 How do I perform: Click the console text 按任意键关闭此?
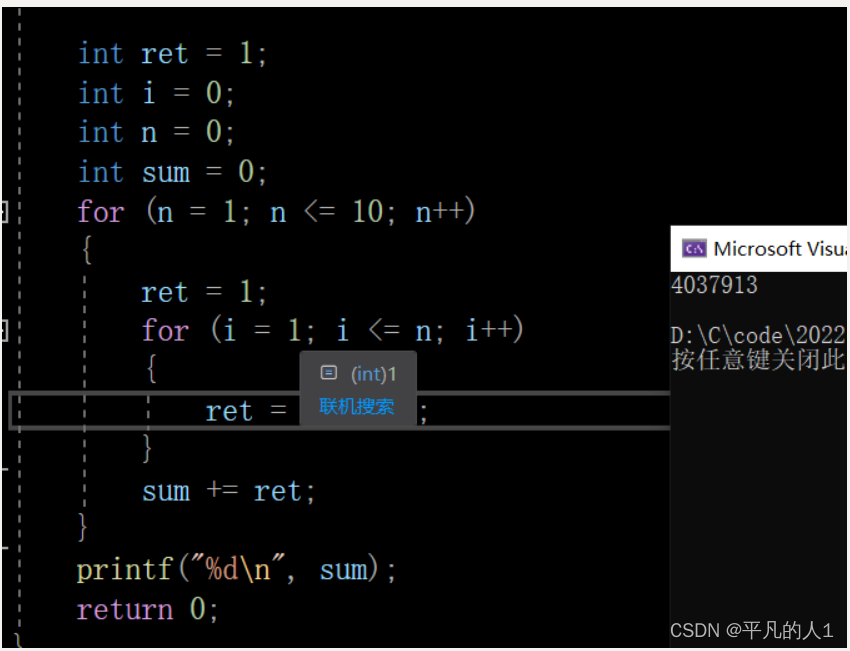tap(758, 359)
